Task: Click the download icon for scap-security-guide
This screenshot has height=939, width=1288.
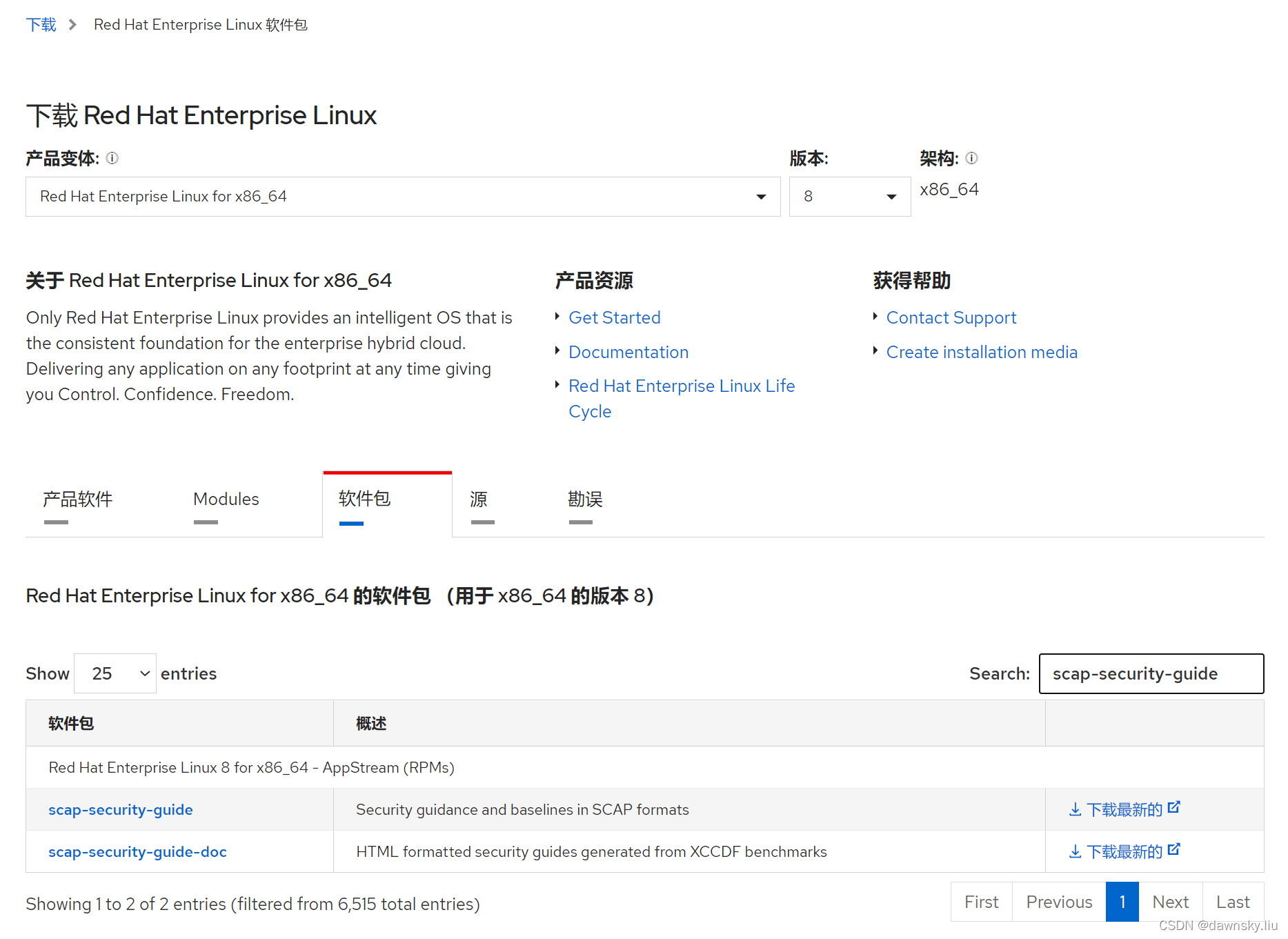Action: coord(1076,809)
